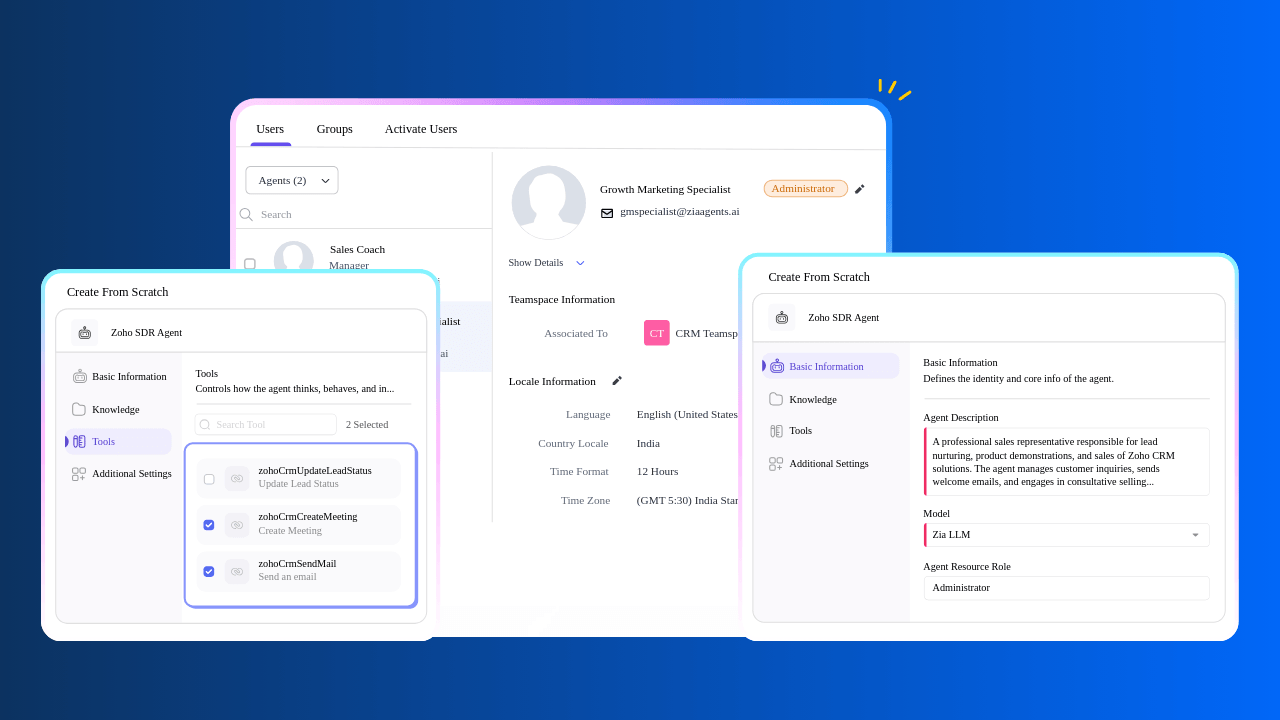The width and height of the screenshot is (1280, 720).
Task: Click the 2 Selected label
Action: pyautogui.click(x=367, y=424)
